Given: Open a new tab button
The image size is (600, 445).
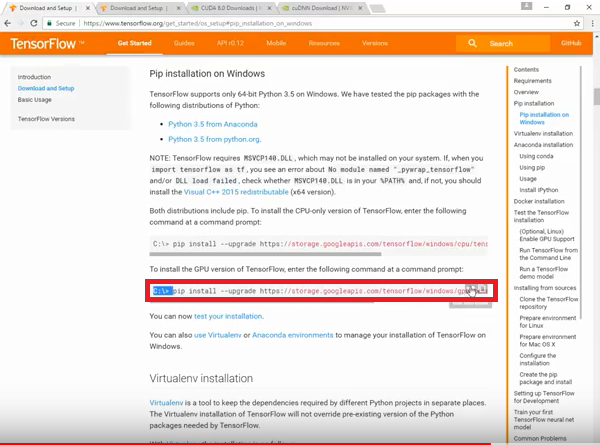Looking at the screenshot, I should 378,8.
